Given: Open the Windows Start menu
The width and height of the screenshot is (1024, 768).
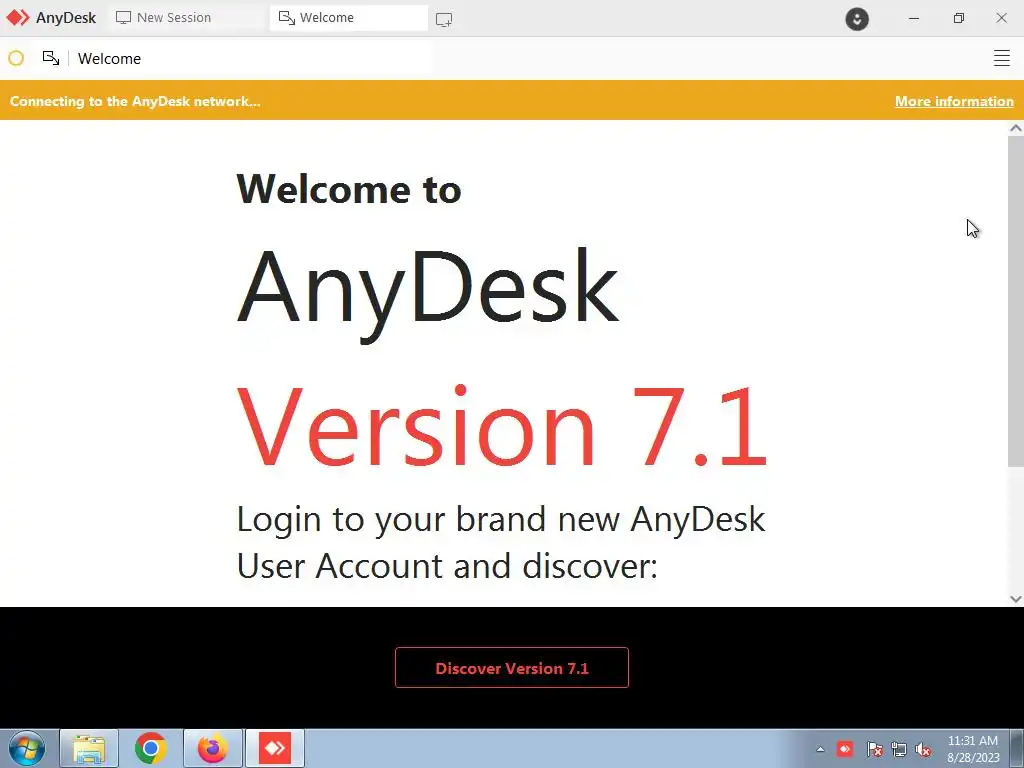Looking at the screenshot, I should (27, 748).
